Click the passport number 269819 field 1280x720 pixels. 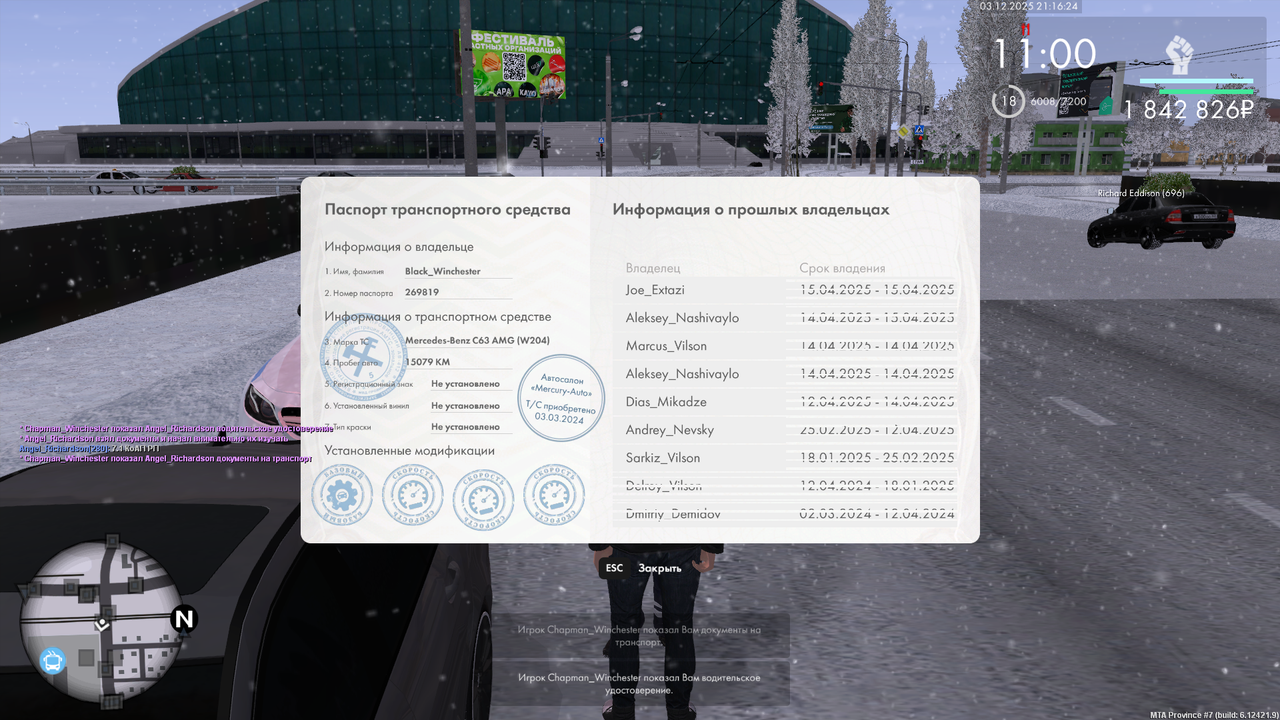421,290
